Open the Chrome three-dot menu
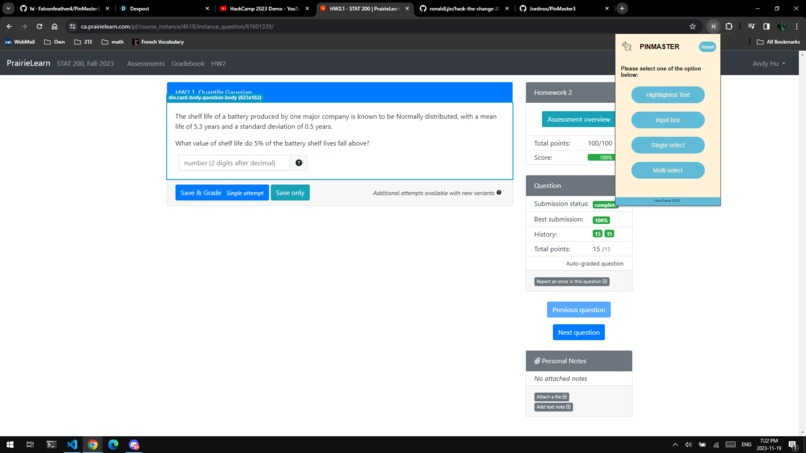Screen dimensions: 806x453 pyautogui.click(x=797, y=26)
